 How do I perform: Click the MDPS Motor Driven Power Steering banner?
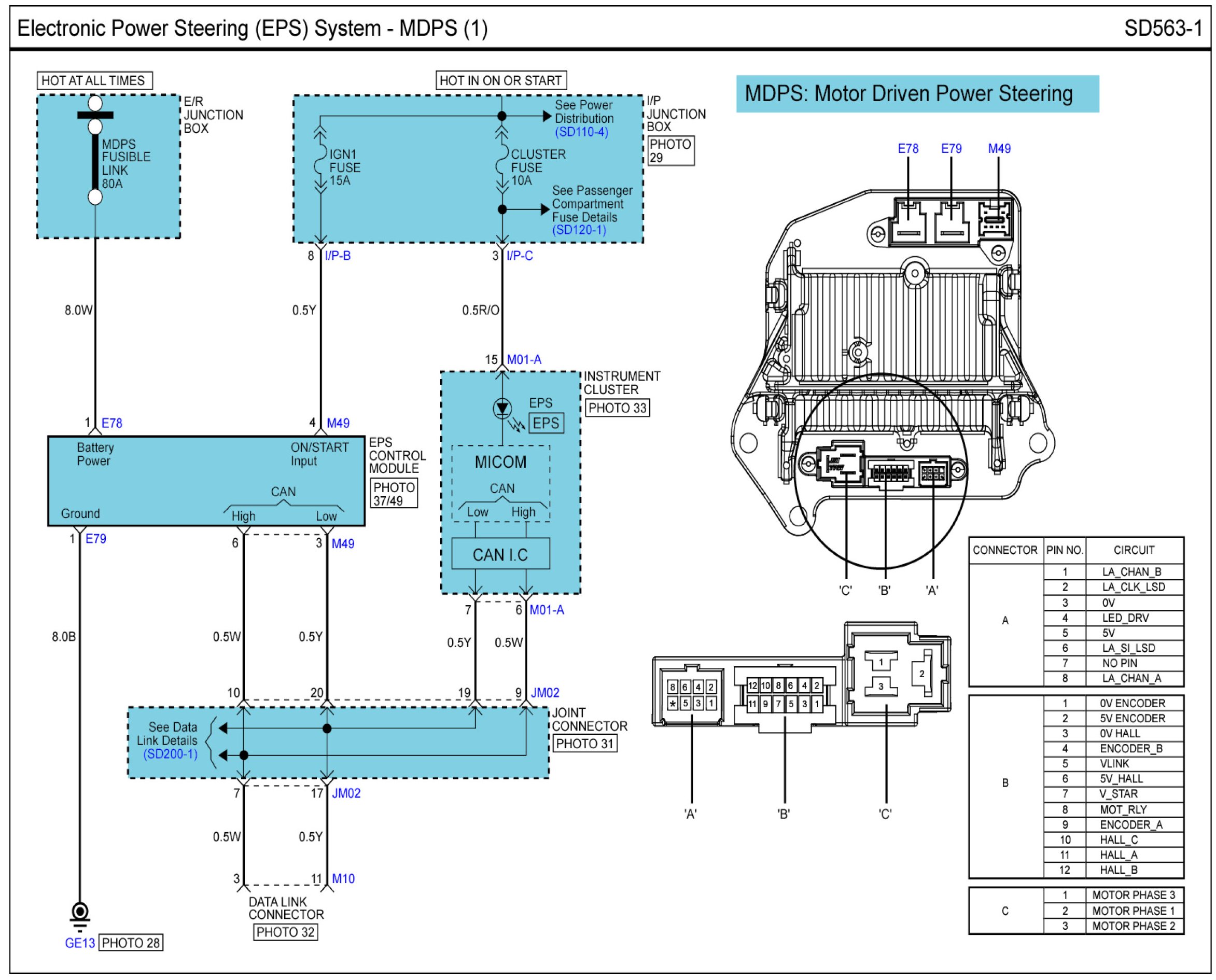pos(917,94)
